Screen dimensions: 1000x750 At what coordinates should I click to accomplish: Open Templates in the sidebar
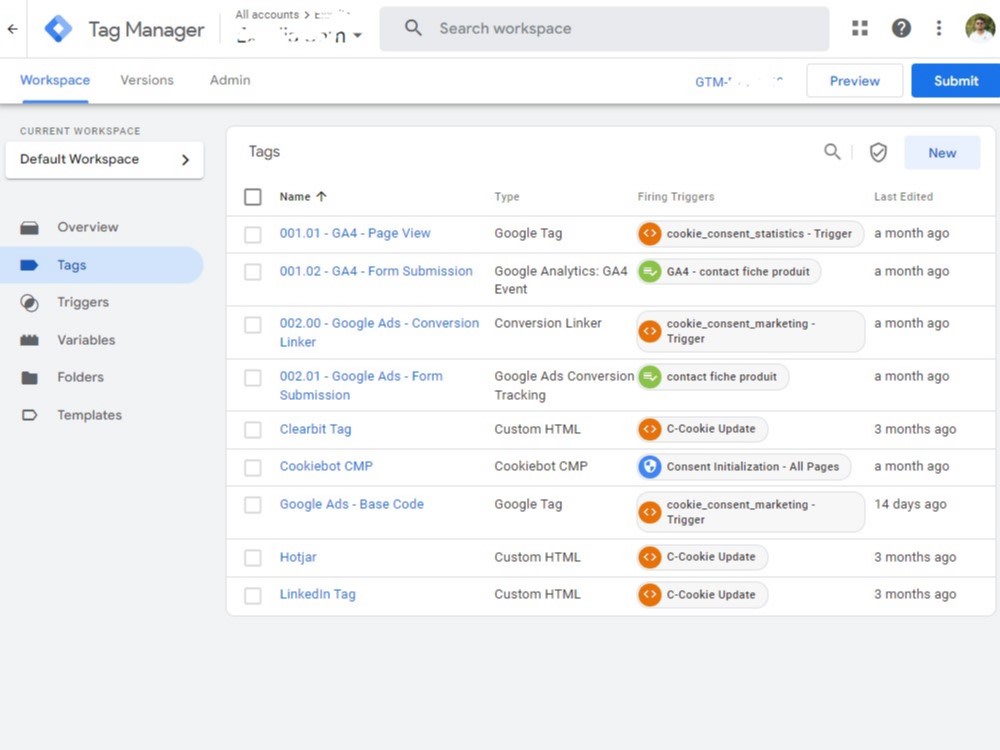point(89,415)
